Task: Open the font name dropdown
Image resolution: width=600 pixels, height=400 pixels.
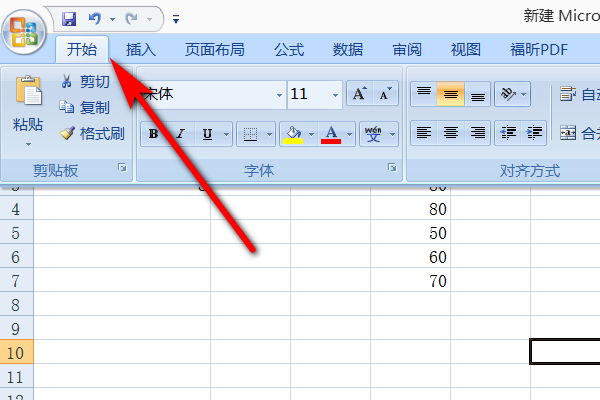Action: (279, 95)
